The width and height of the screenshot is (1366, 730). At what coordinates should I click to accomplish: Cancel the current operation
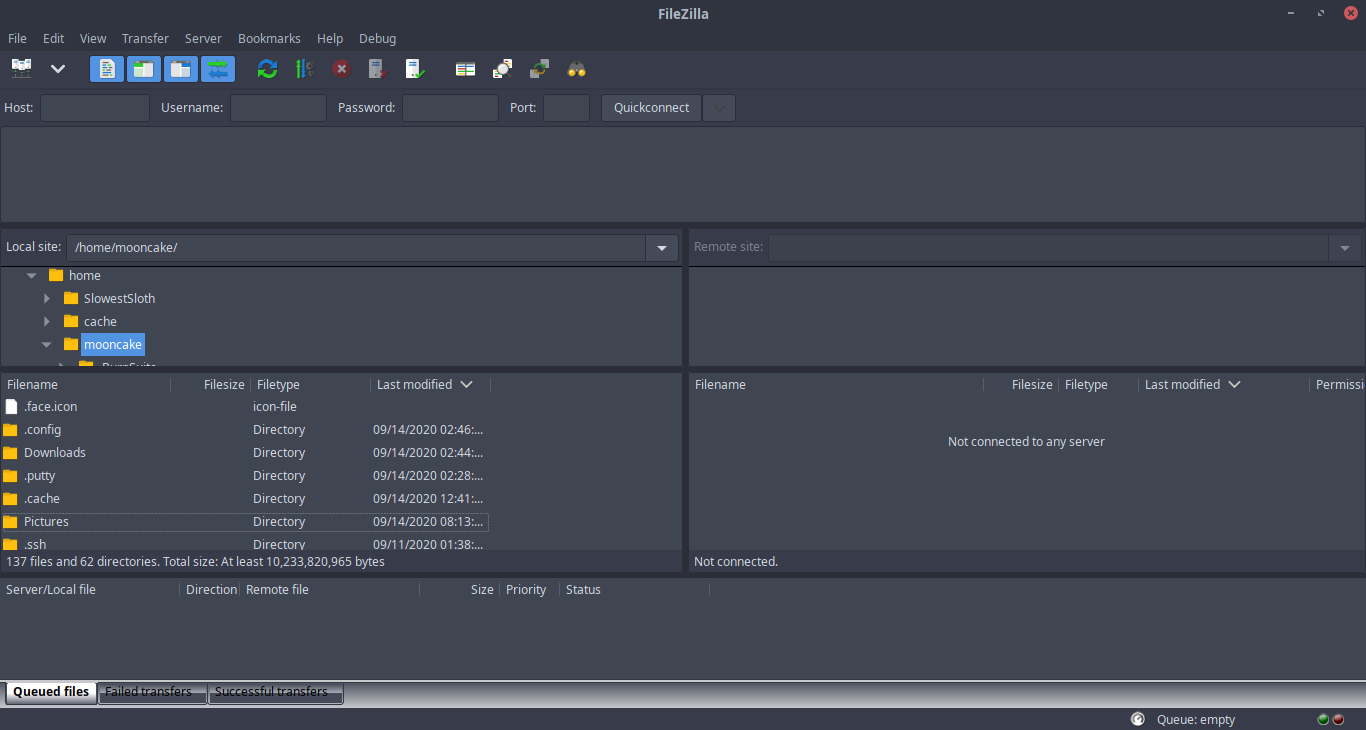click(341, 69)
